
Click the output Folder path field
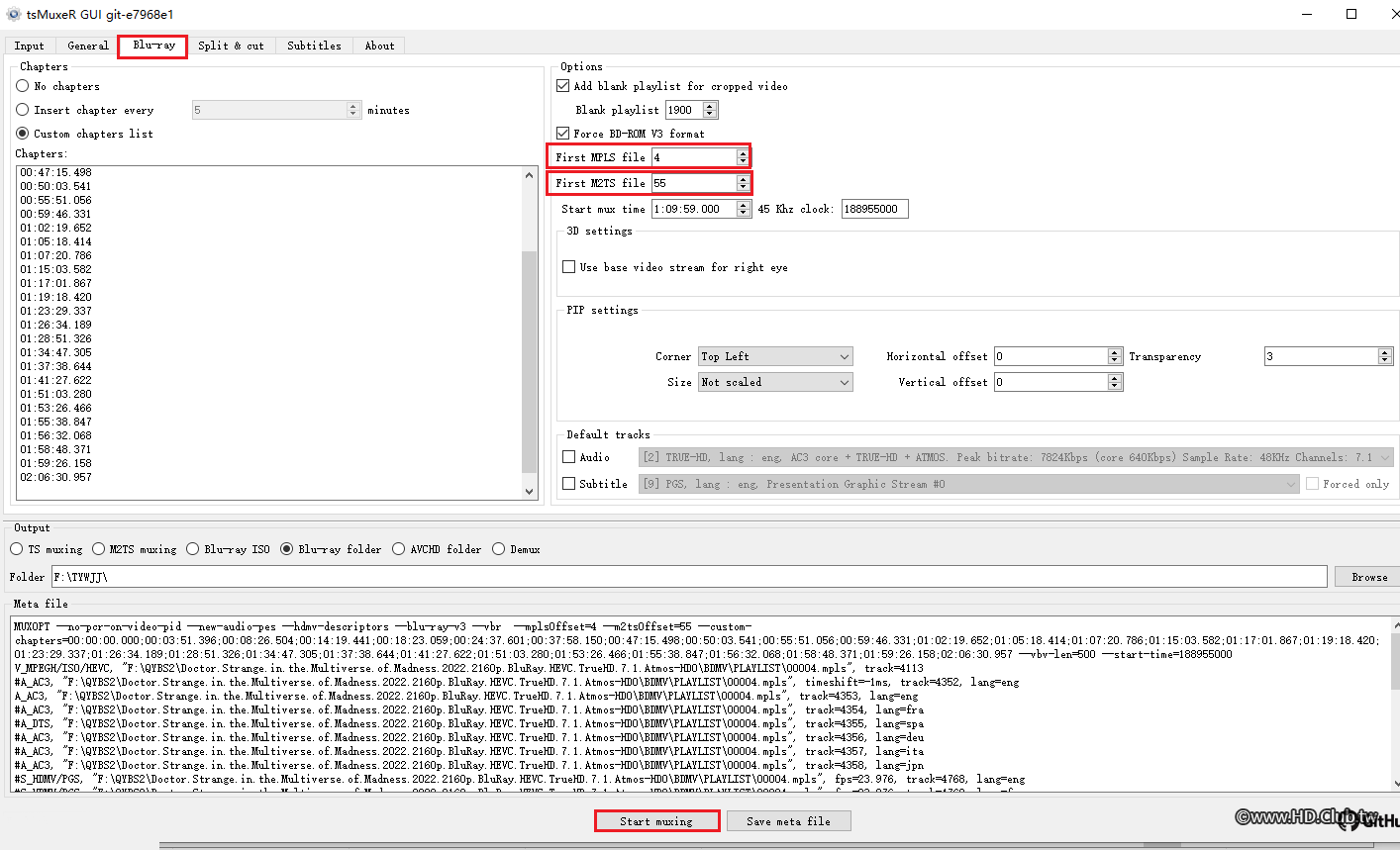pyautogui.click(x=689, y=577)
